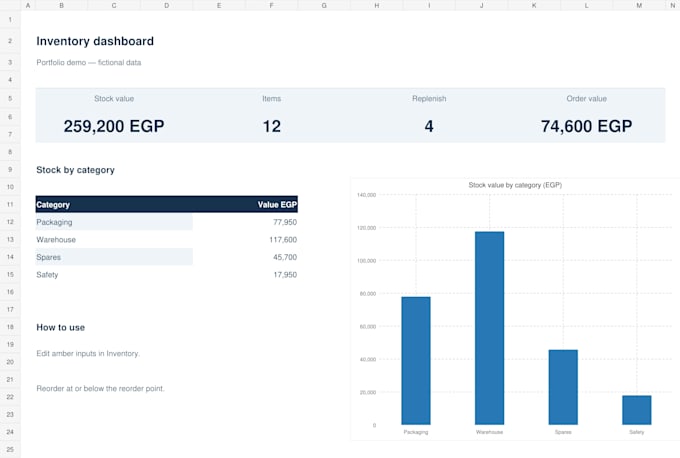Select the 'Safety' category cell

pos(114,275)
